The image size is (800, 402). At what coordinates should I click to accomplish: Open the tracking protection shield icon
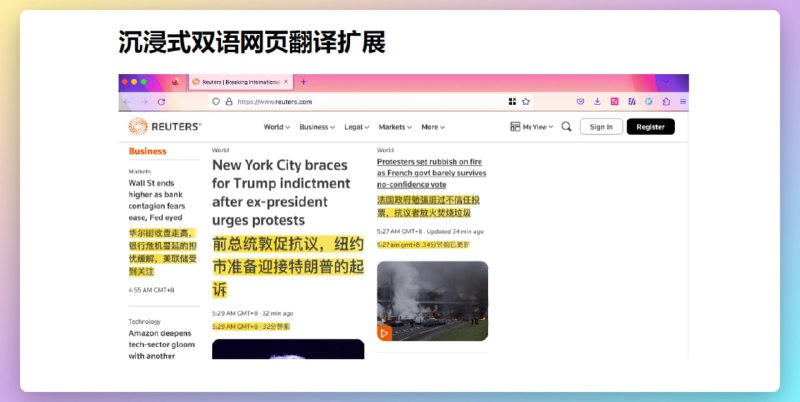pyautogui.click(x=216, y=102)
